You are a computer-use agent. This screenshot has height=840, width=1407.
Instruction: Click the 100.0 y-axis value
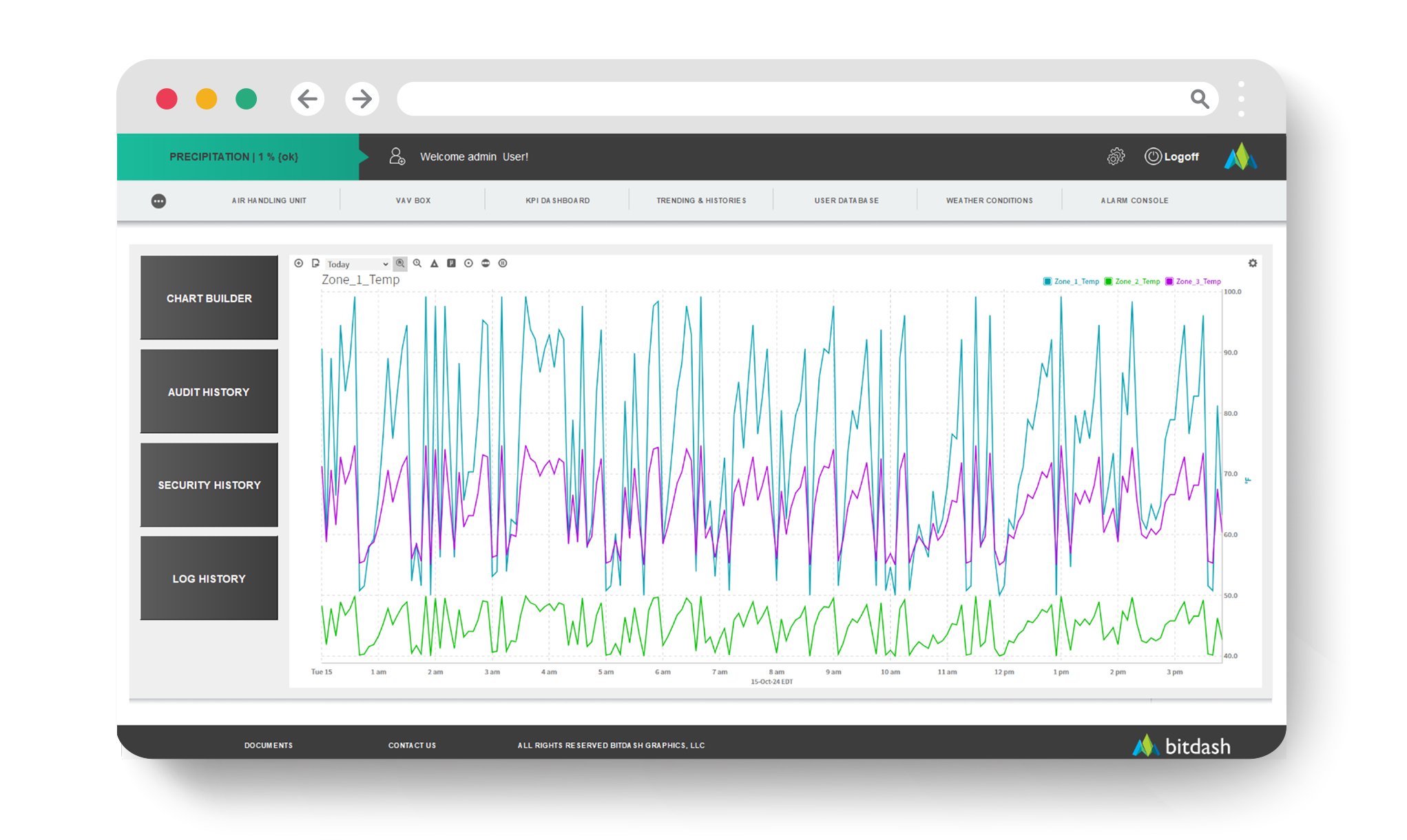click(x=1232, y=292)
